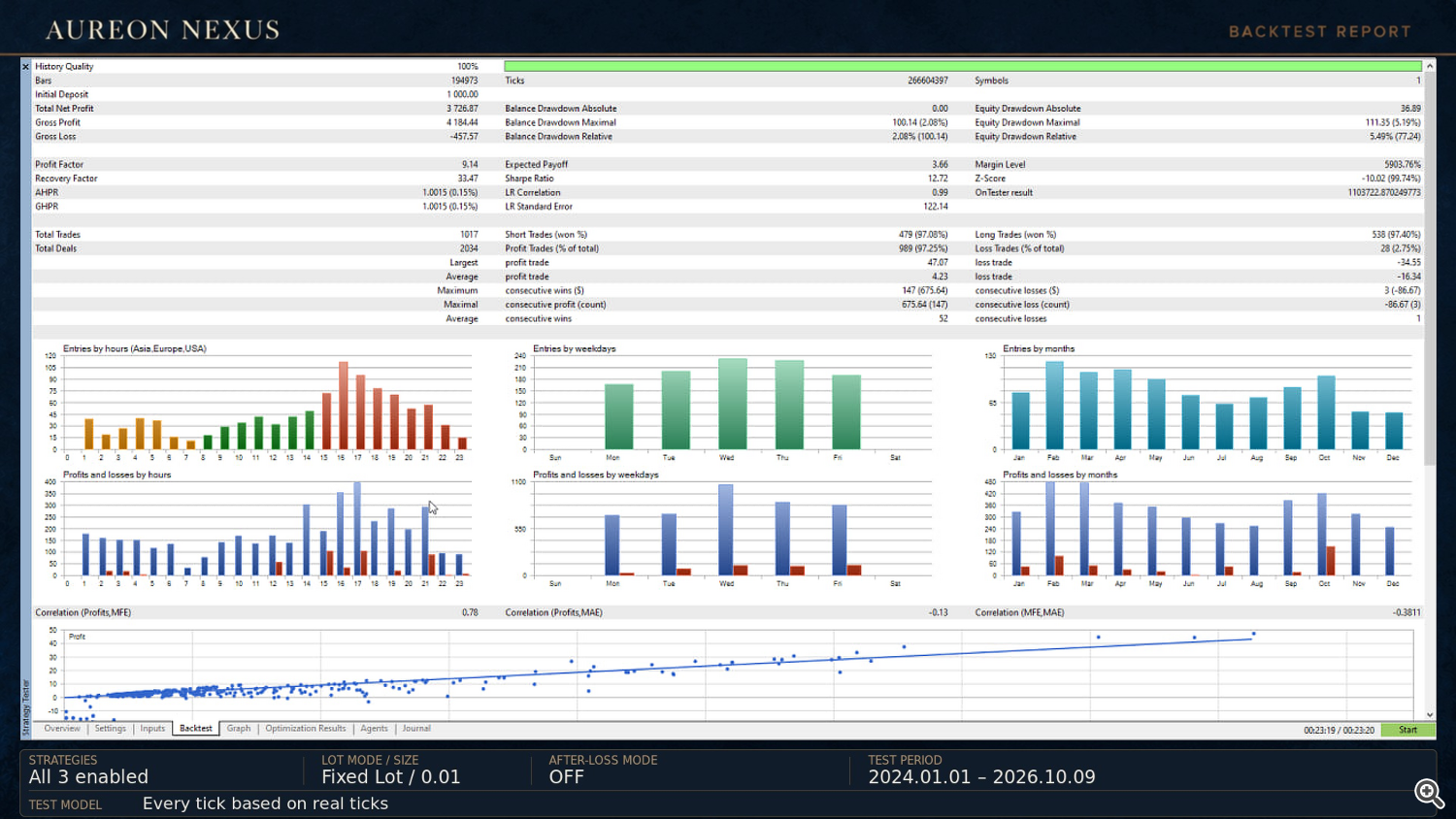Screen dimensions: 1456x819
Task: Click the LR Standard Error value 122.14
Action: point(936,207)
